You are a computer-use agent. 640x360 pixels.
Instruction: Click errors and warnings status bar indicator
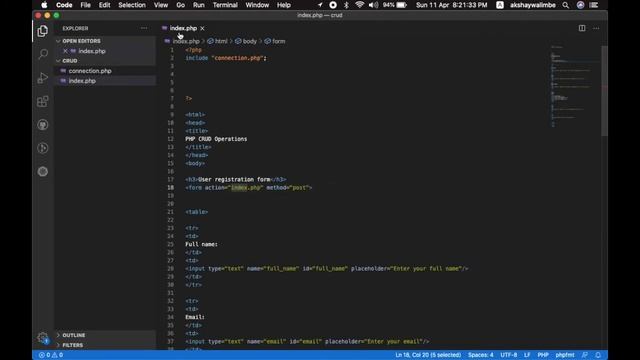[x=51, y=355]
